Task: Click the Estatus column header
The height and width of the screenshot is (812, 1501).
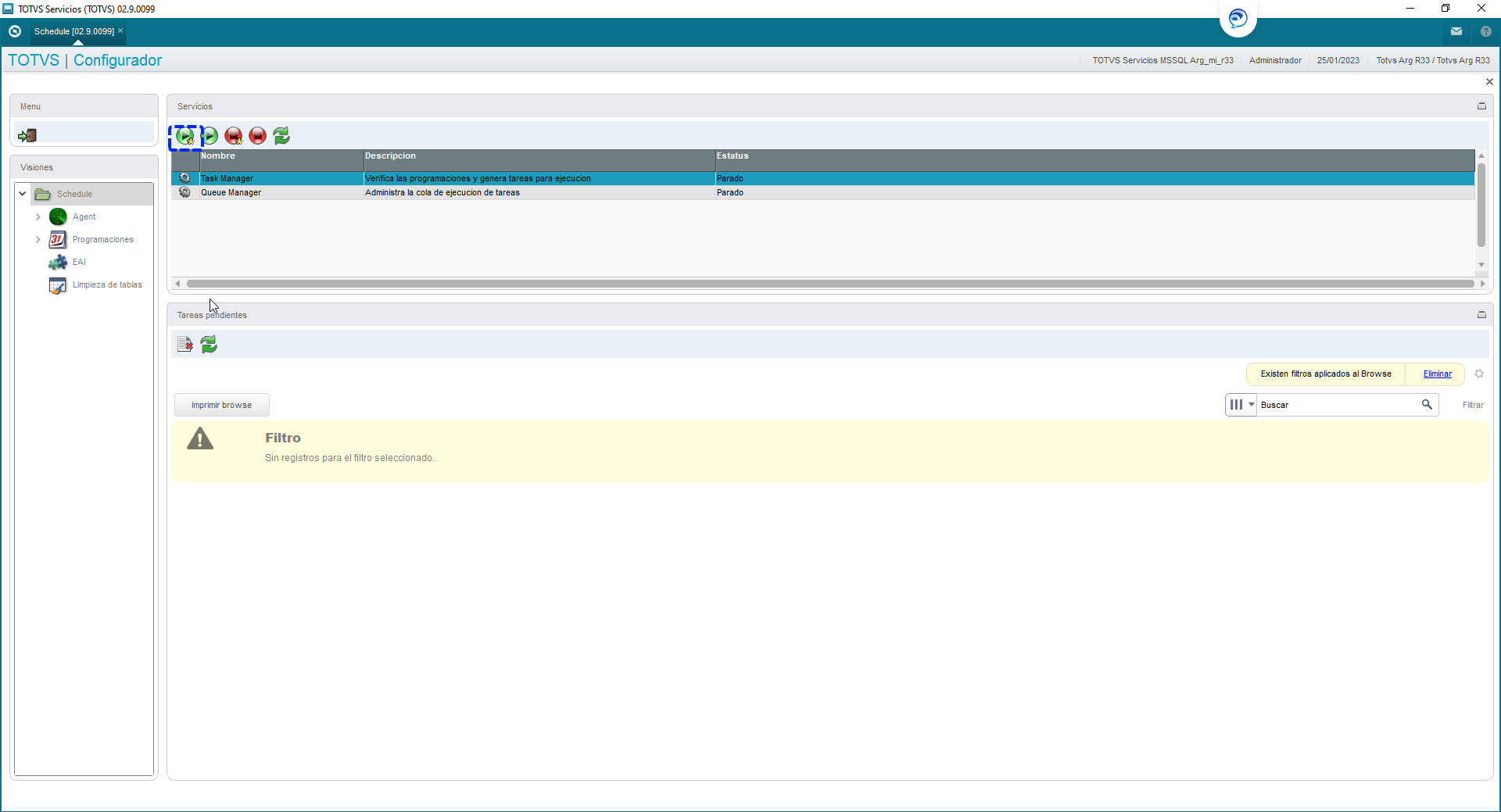Action: (1094, 159)
